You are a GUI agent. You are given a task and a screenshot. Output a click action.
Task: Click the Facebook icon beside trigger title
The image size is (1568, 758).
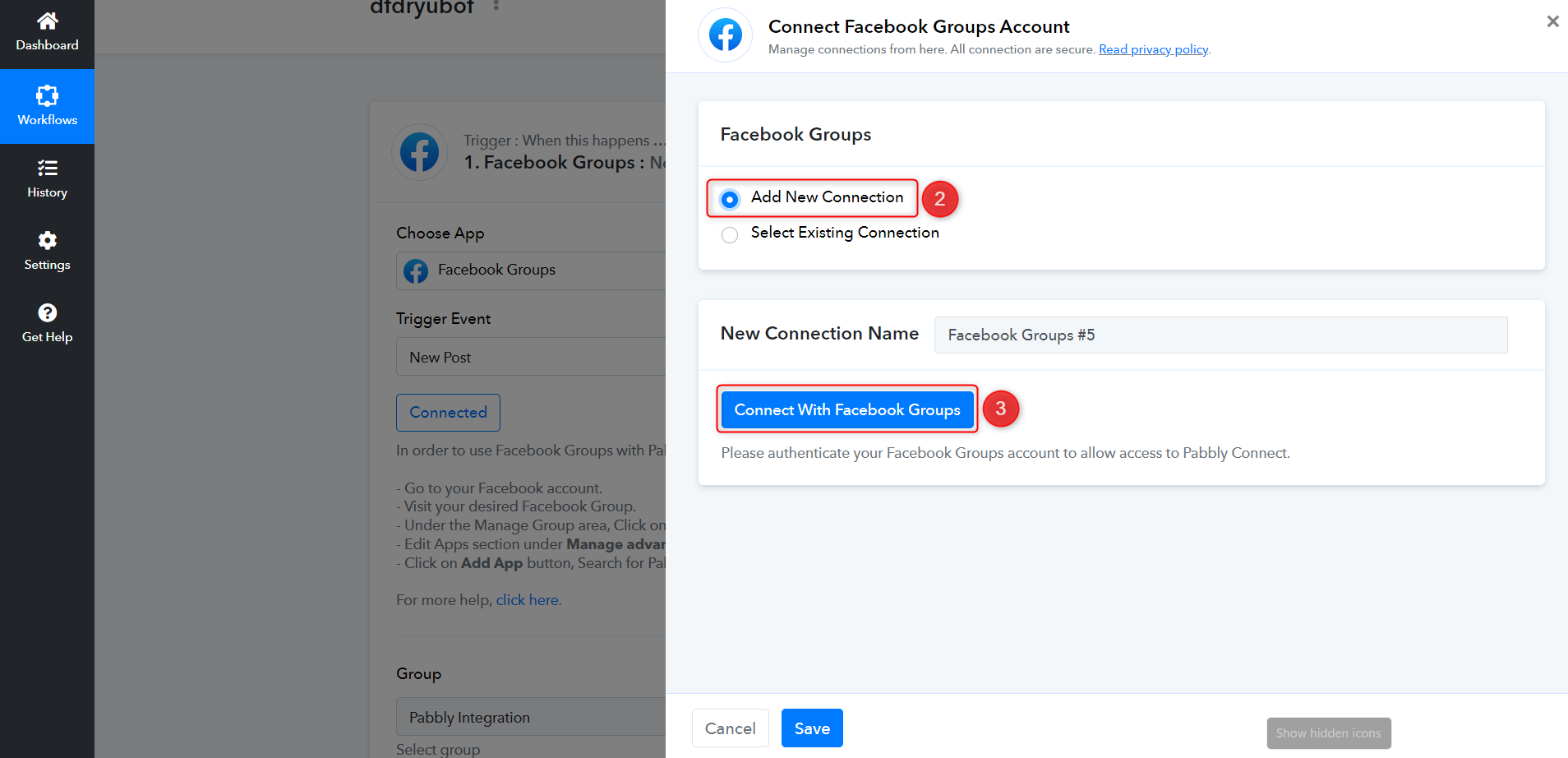[419, 152]
